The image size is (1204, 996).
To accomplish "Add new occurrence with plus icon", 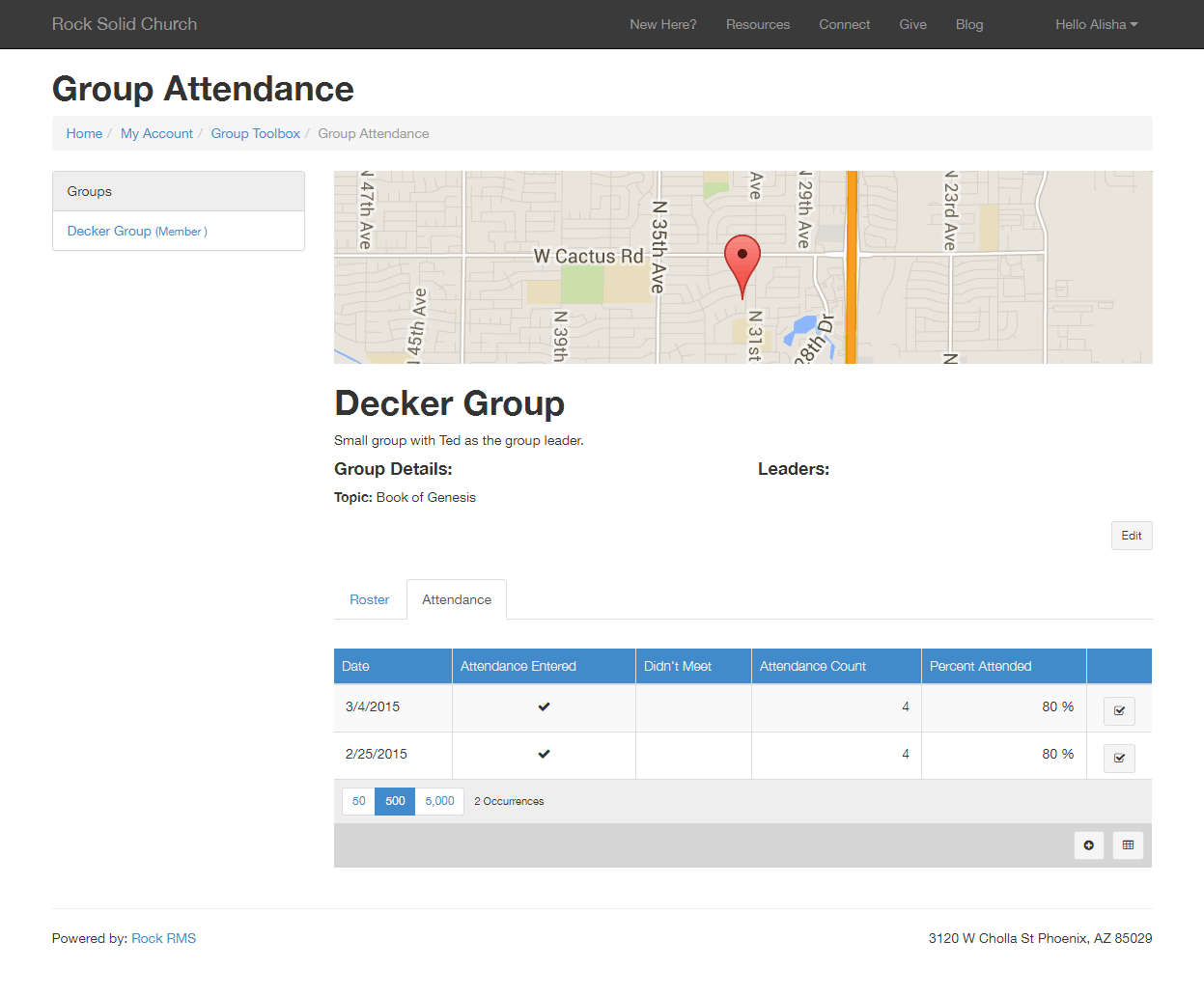I will pos(1089,845).
